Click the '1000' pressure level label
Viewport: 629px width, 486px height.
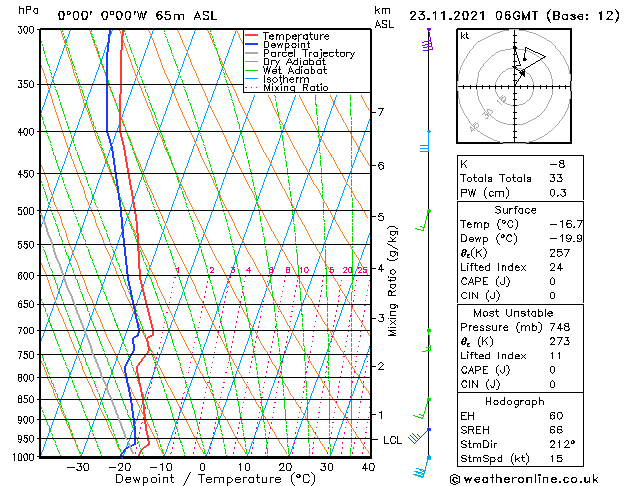(24, 457)
